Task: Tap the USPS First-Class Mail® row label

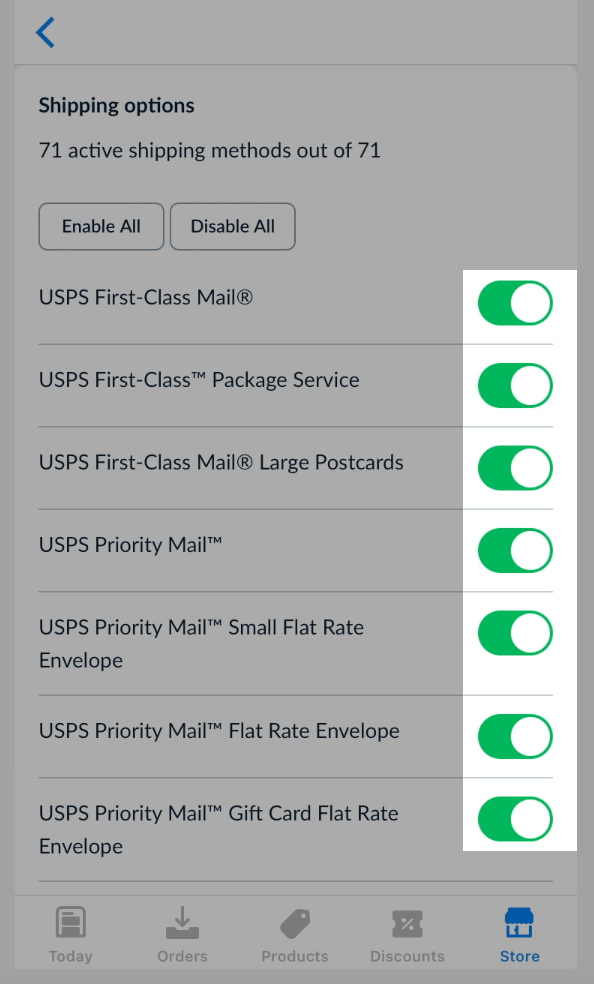Action: (145, 297)
